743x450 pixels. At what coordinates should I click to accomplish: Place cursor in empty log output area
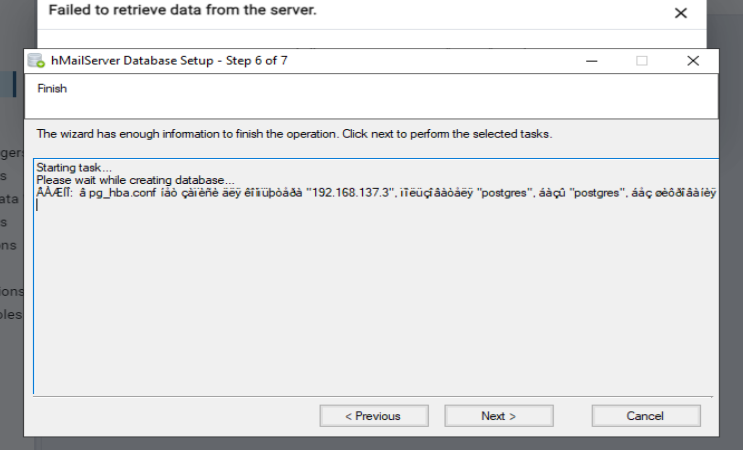click(x=370, y=300)
